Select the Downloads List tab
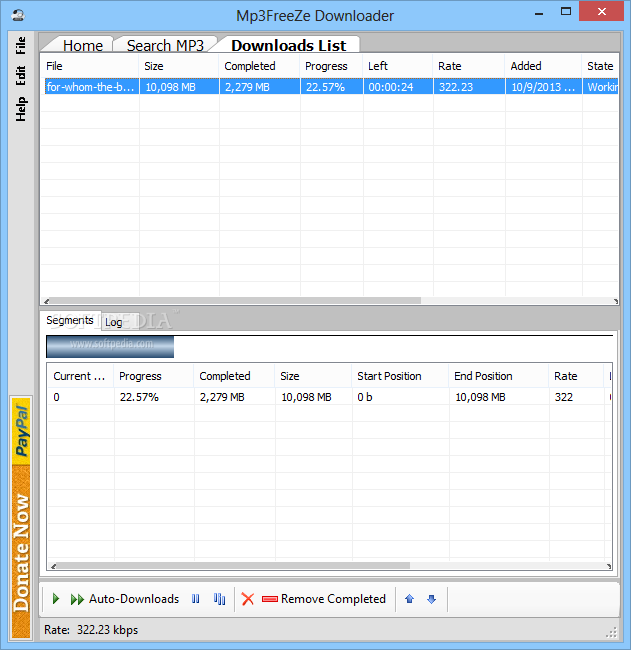The image size is (631, 650). point(289,45)
